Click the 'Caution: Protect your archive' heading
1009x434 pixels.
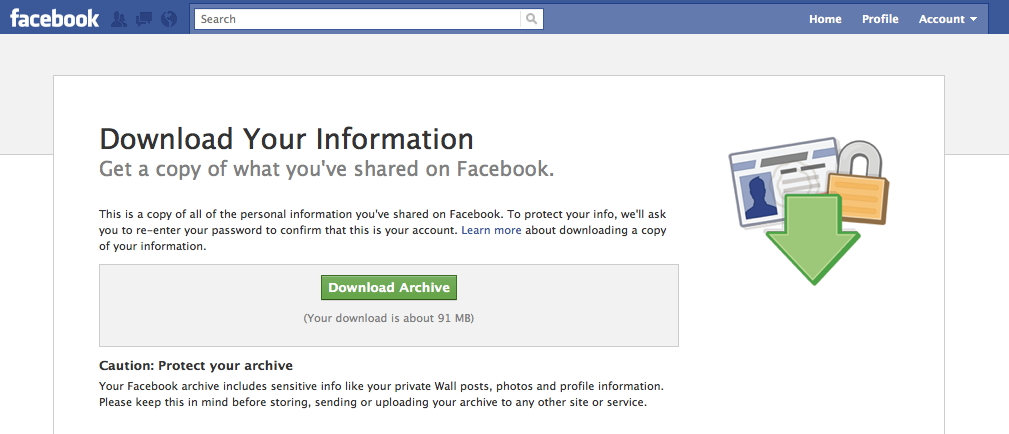tap(196, 365)
